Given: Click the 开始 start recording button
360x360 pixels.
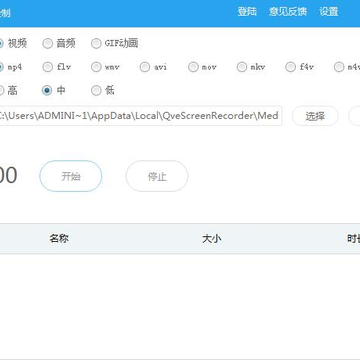Looking at the screenshot, I should click(71, 176).
